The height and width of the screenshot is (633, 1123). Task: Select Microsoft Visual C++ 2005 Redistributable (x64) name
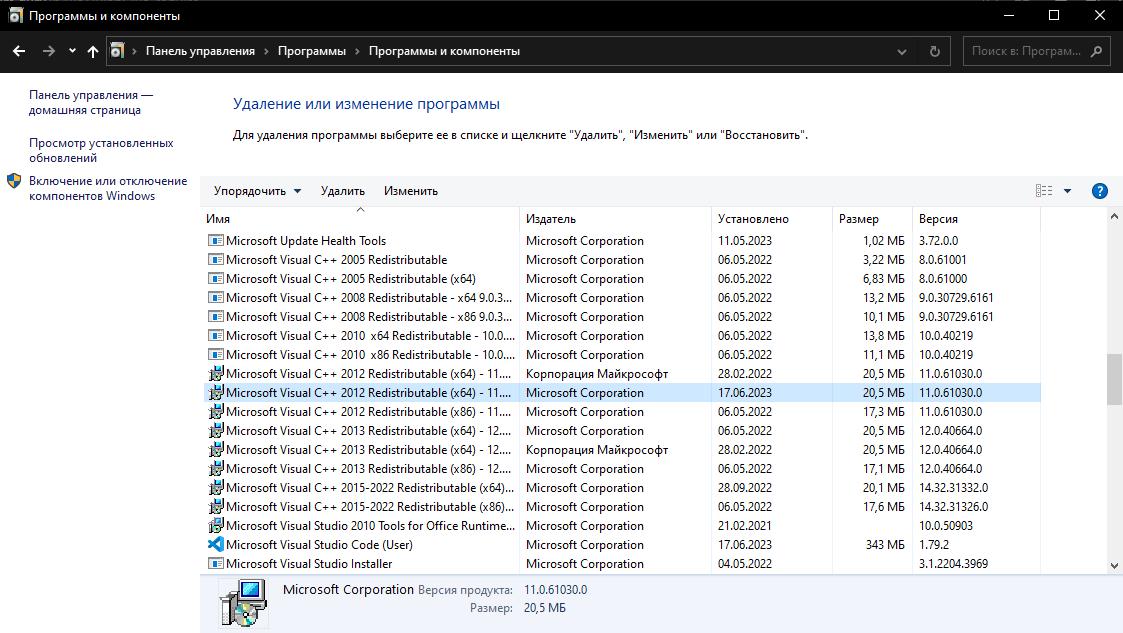point(351,279)
